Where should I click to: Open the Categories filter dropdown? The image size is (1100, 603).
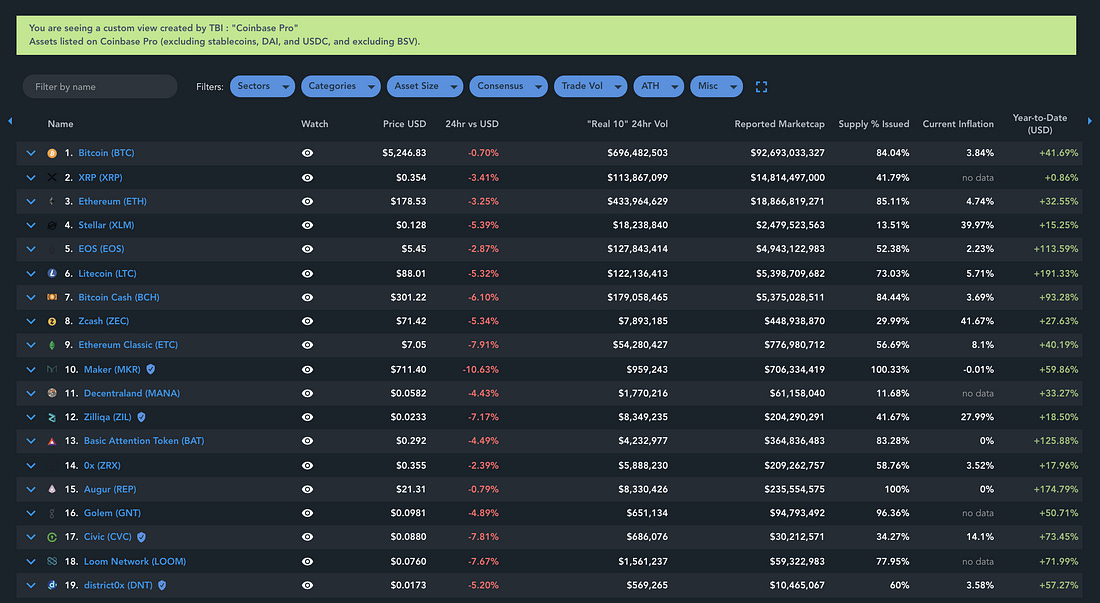point(340,86)
